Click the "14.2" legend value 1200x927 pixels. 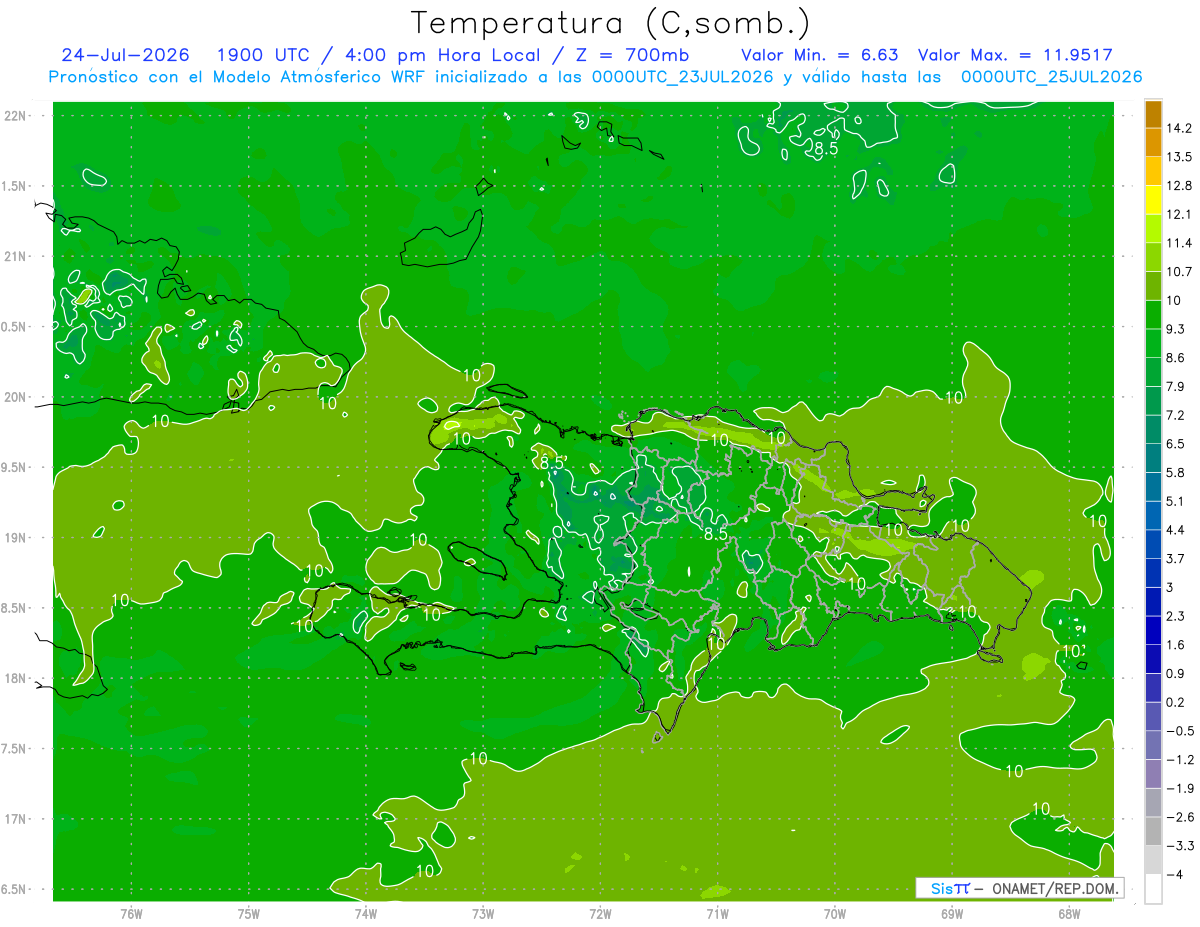(x=1180, y=128)
